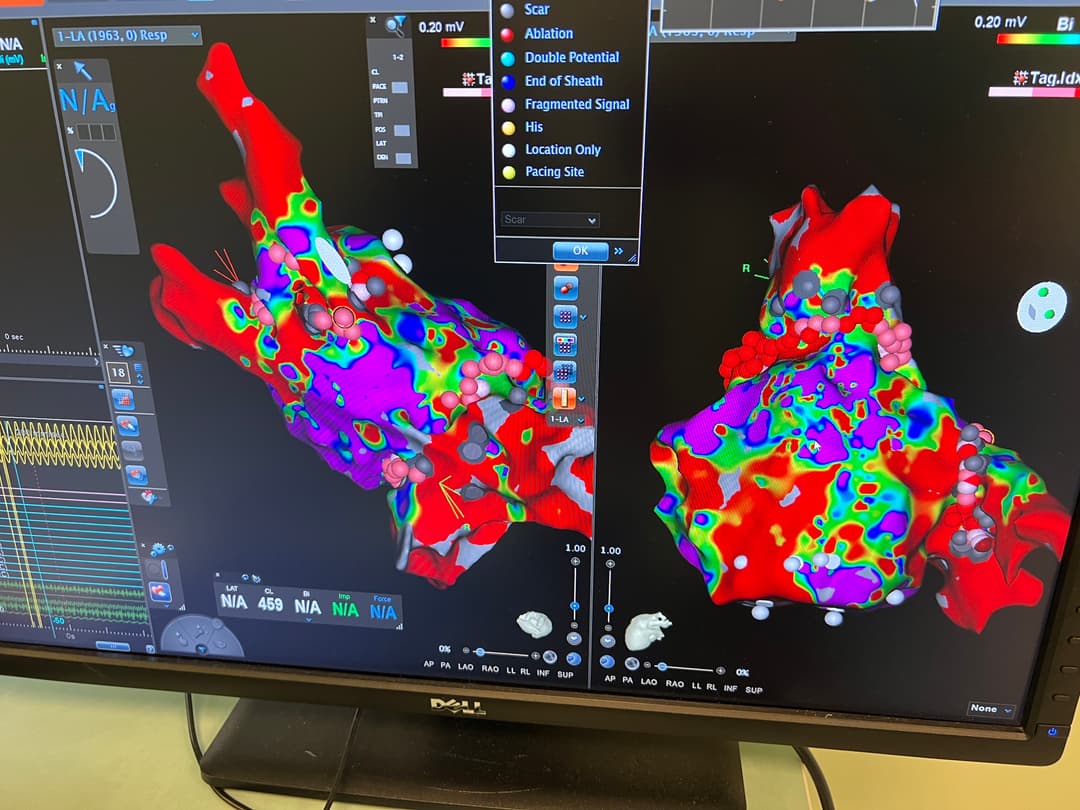Toggle the CGN filter box
The height and width of the screenshot is (810, 1080).
click(404, 158)
